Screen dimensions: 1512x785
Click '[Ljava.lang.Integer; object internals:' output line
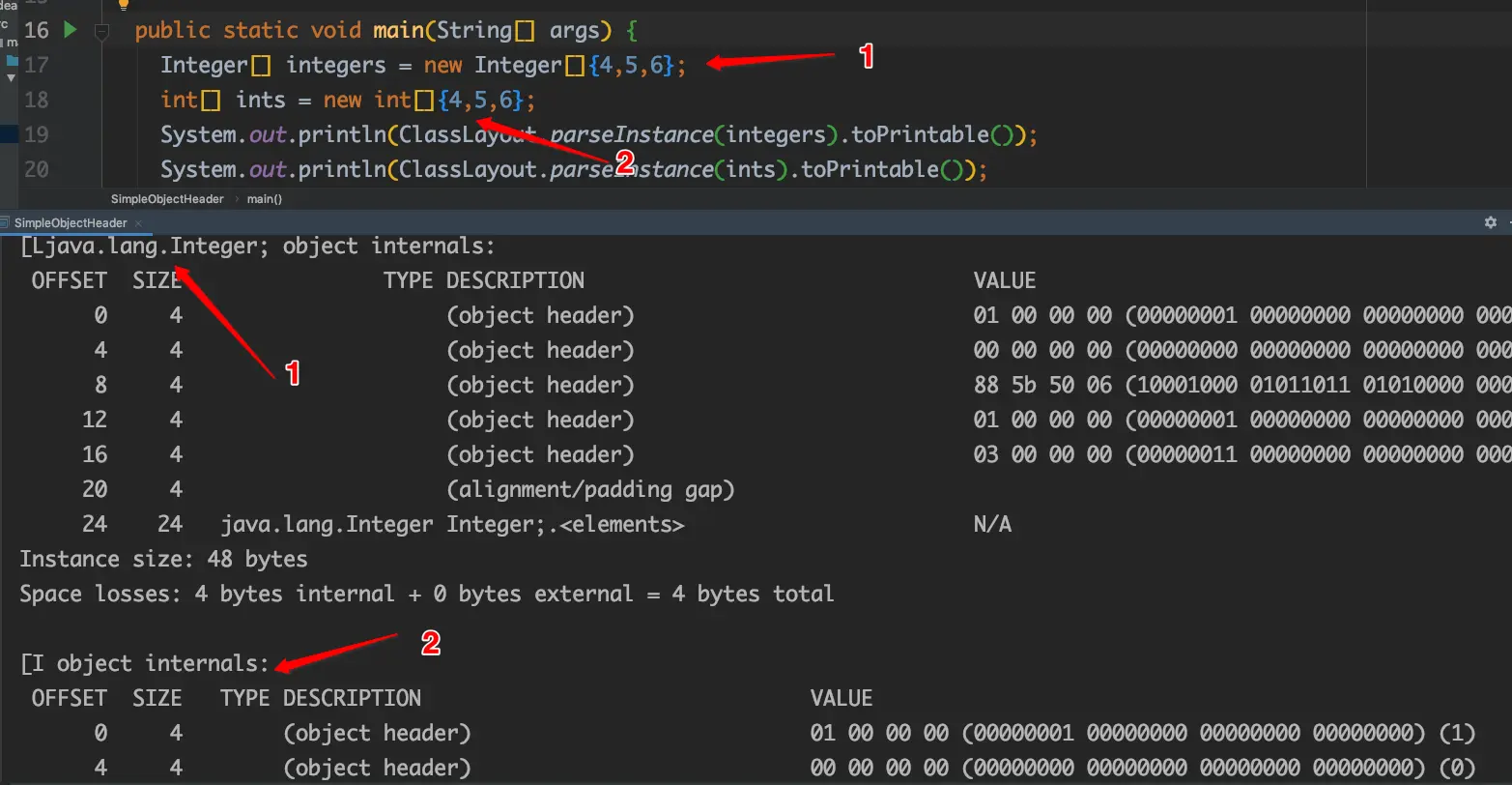pos(257,247)
